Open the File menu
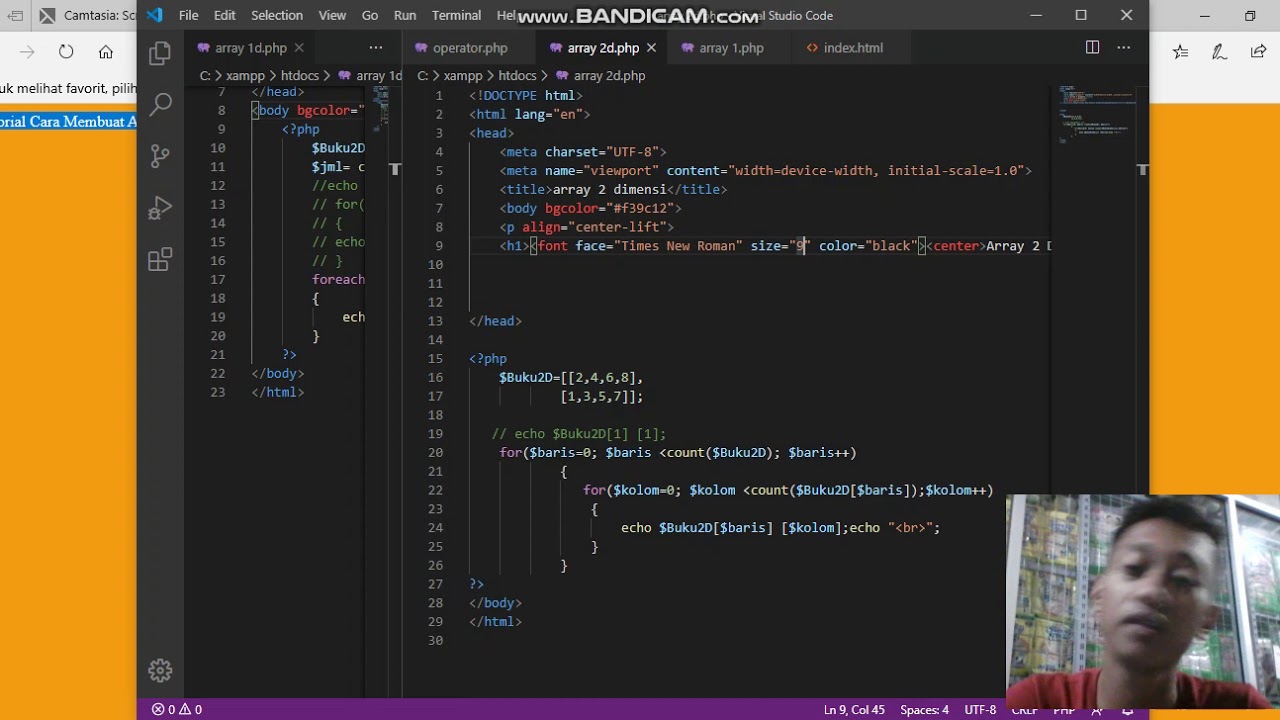1280x720 pixels. (188, 15)
